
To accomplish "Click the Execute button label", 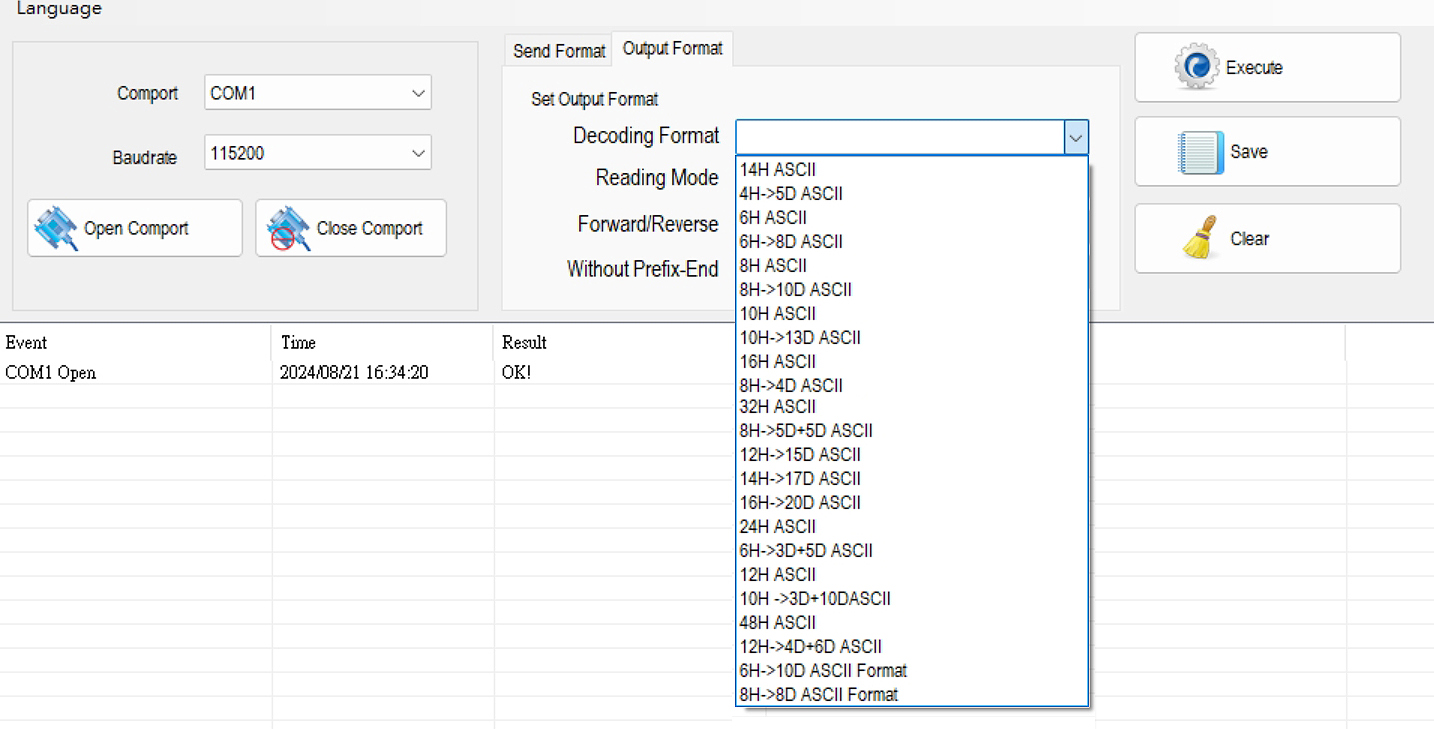I will [x=1254, y=68].
